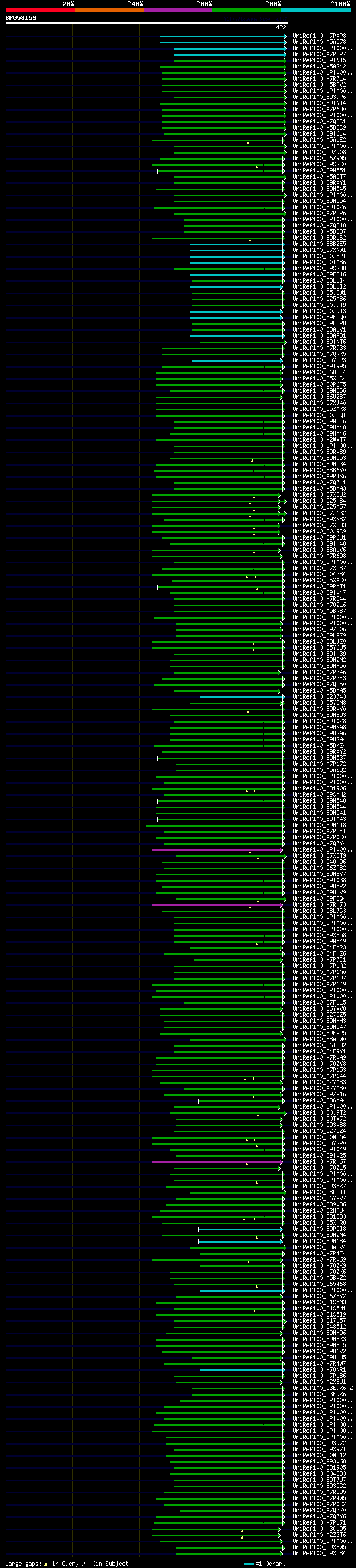The height and width of the screenshot is (1568, 356).
Task: Click on the UniRef100_C6ZRN5 entry
Action: (319, 159)
